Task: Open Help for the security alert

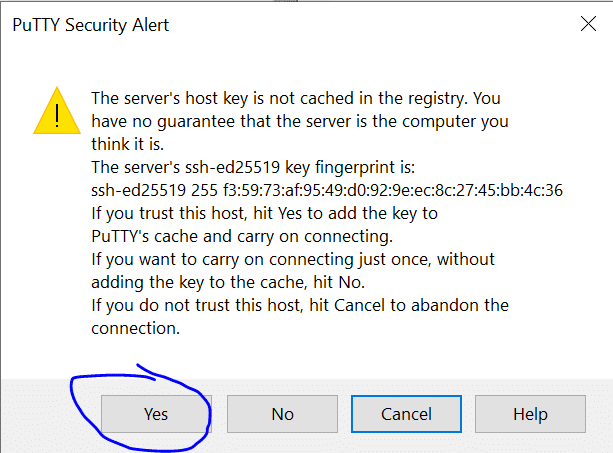Action: [x=530, y=414]
